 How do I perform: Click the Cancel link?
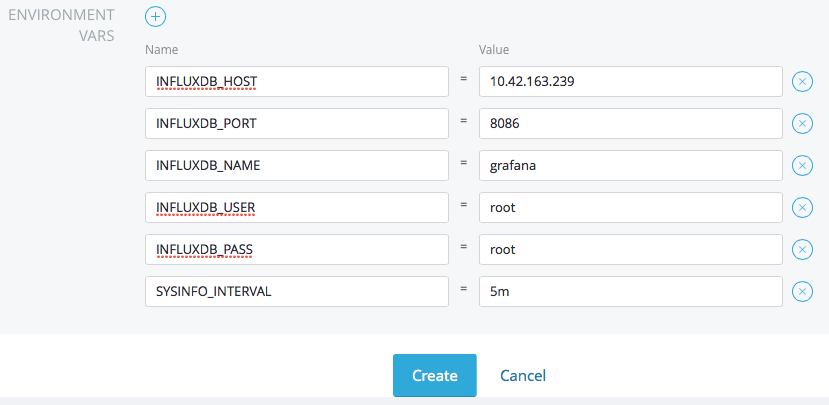pyautogui.click(x=523, y=376)
